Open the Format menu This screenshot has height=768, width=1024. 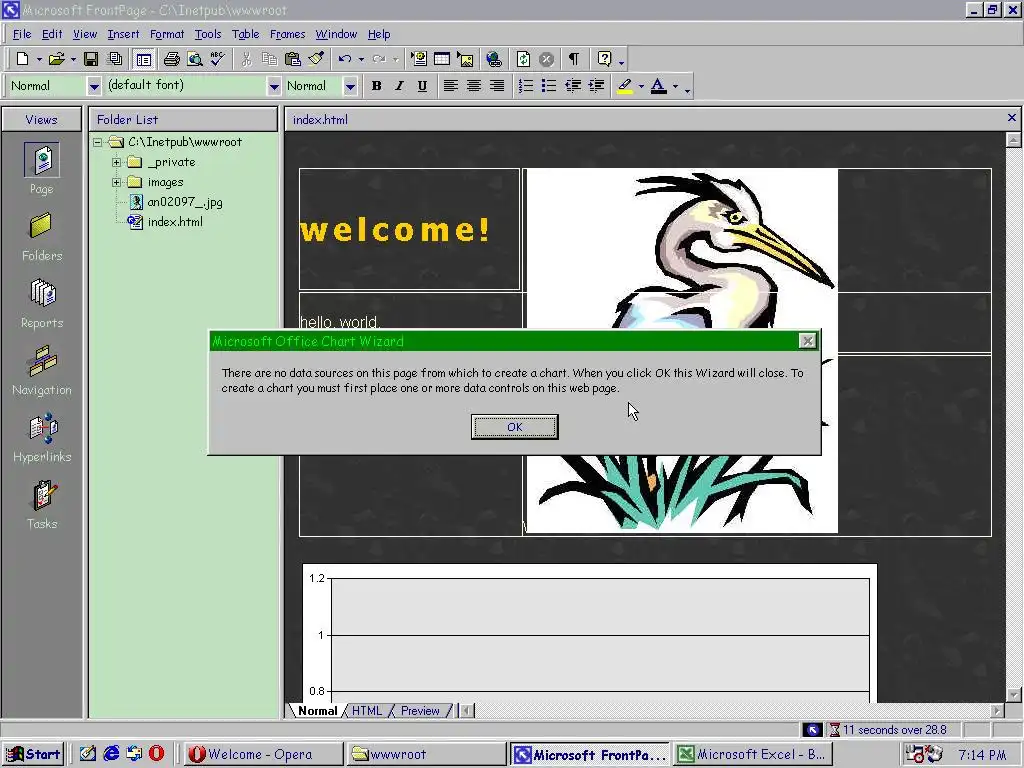[x=167, y=34]
